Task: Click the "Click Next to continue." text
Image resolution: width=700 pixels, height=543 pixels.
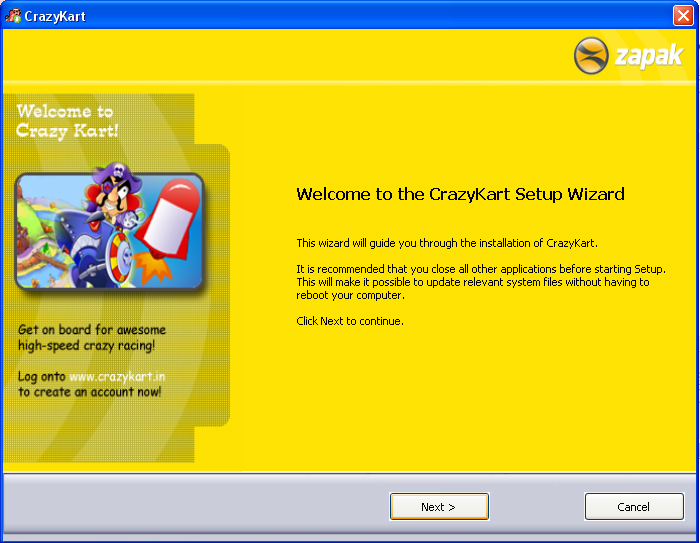Action: click(349, 321)
